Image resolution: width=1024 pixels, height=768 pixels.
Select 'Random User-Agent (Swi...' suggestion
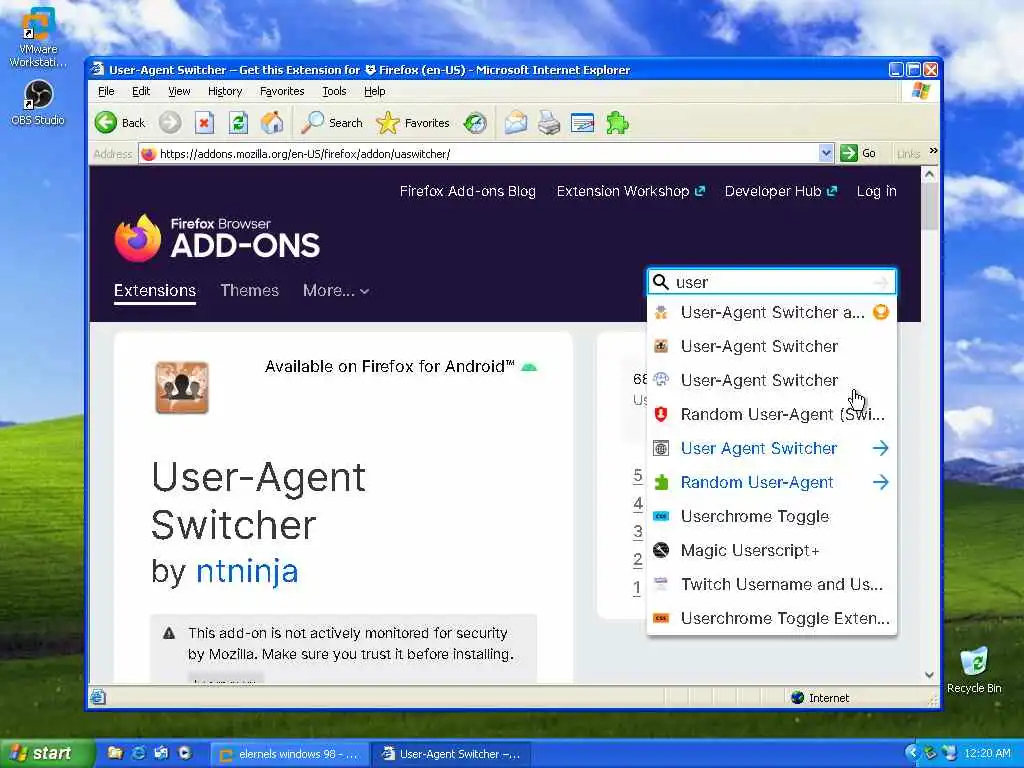(x=771, y=414)
